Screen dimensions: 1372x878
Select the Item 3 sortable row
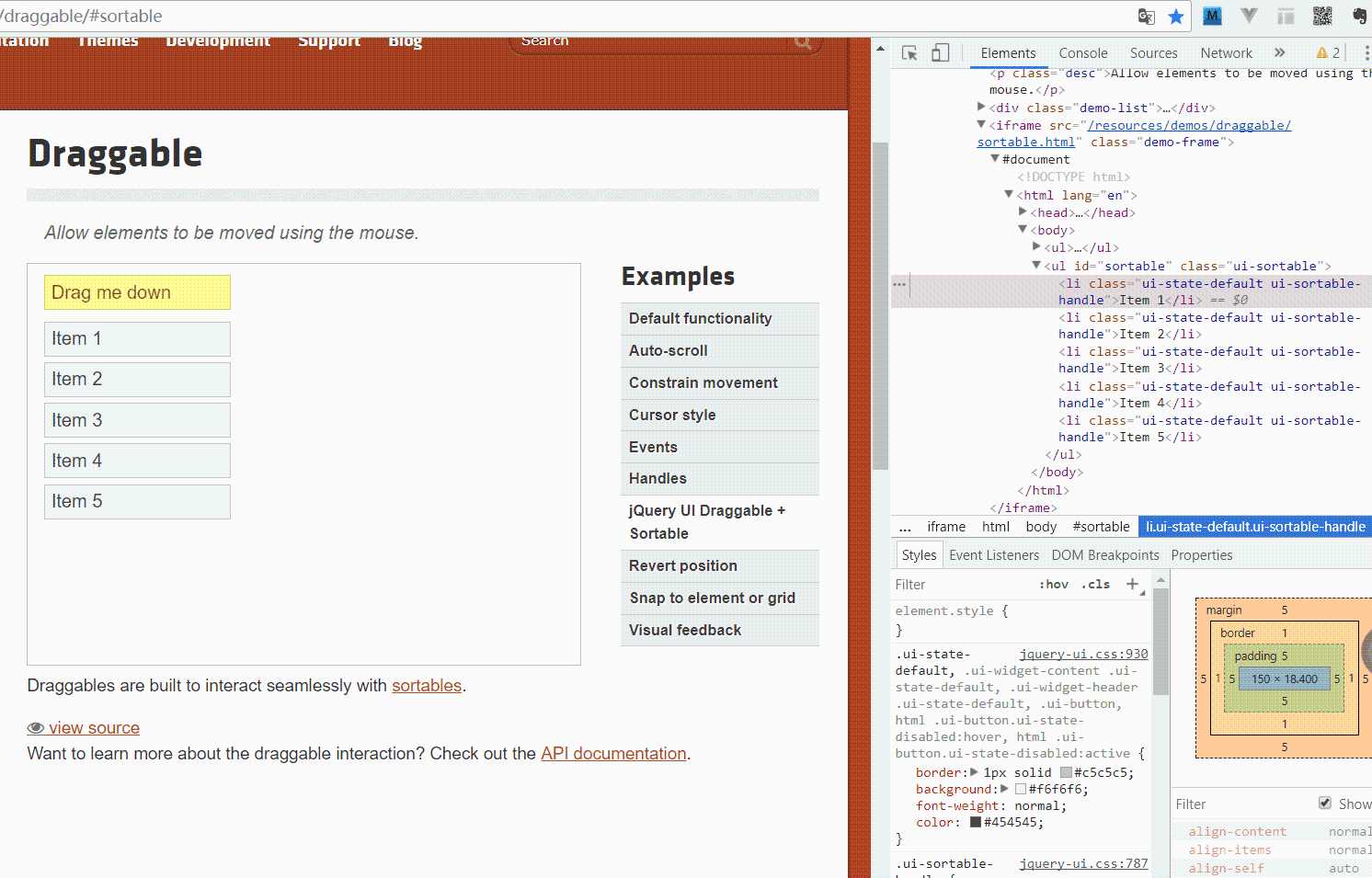click(137, 420)
